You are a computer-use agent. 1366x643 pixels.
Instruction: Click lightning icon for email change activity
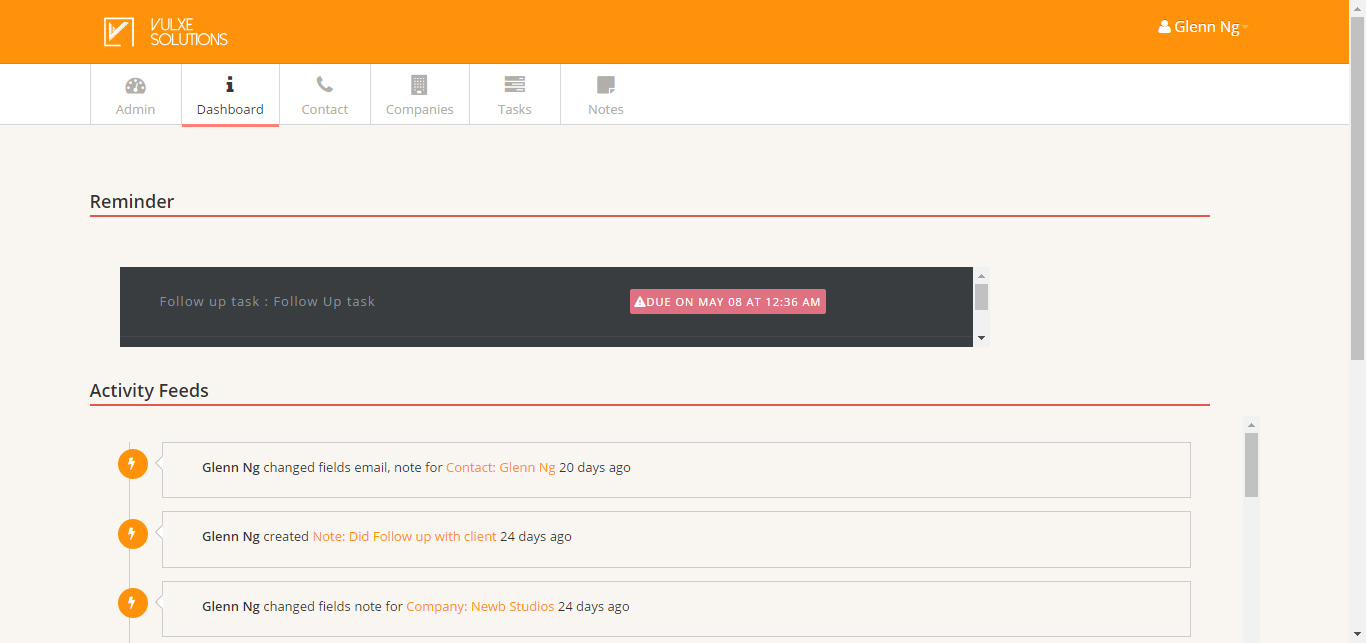click(x=132, y=464)
